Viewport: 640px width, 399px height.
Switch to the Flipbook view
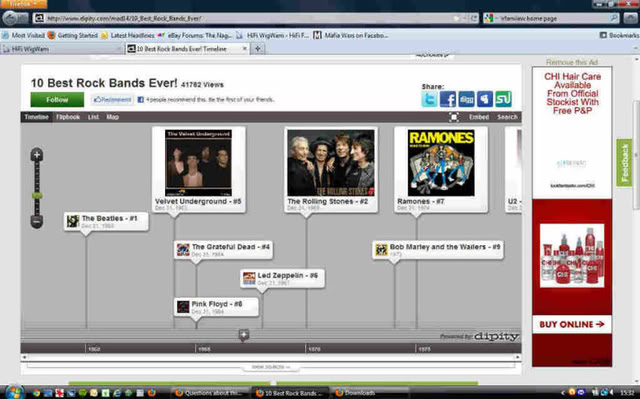pos(68,117)
